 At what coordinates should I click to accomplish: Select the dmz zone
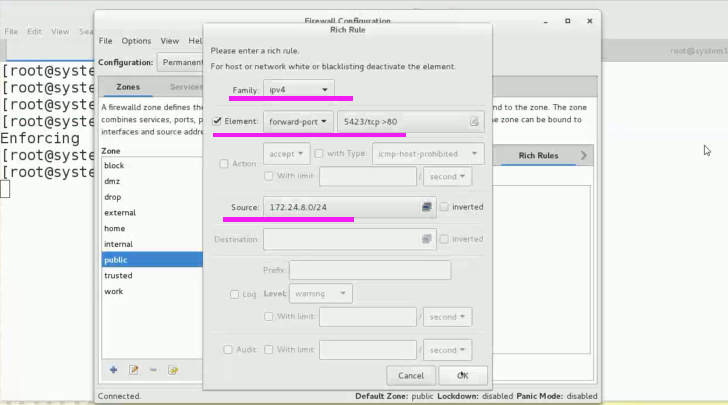tap(152, 181)
